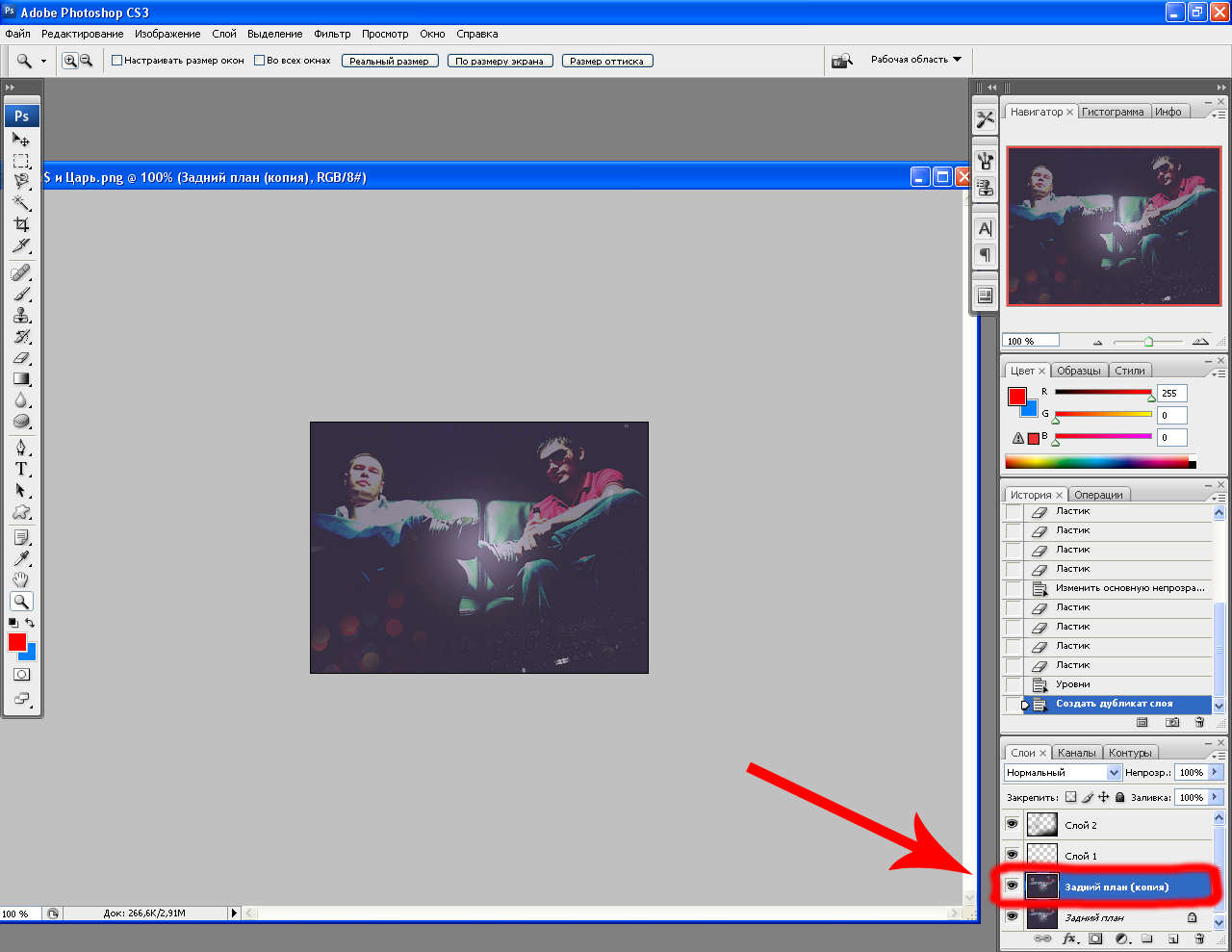
Task: Select the Pen tool in toolbox
Action: pos(21,448)
